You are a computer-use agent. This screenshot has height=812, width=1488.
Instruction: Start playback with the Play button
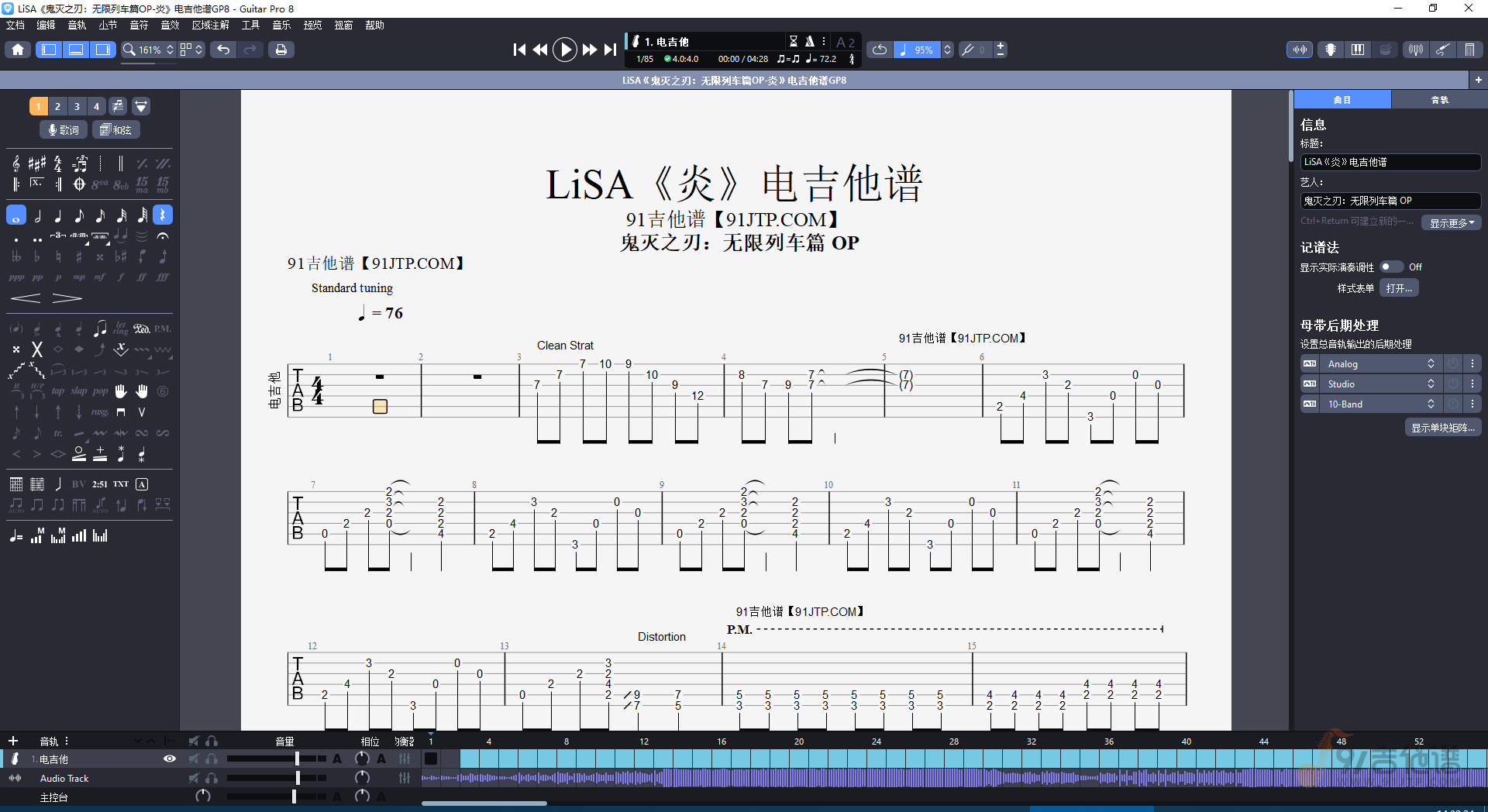pyautogui.click(x=565, y=50)
